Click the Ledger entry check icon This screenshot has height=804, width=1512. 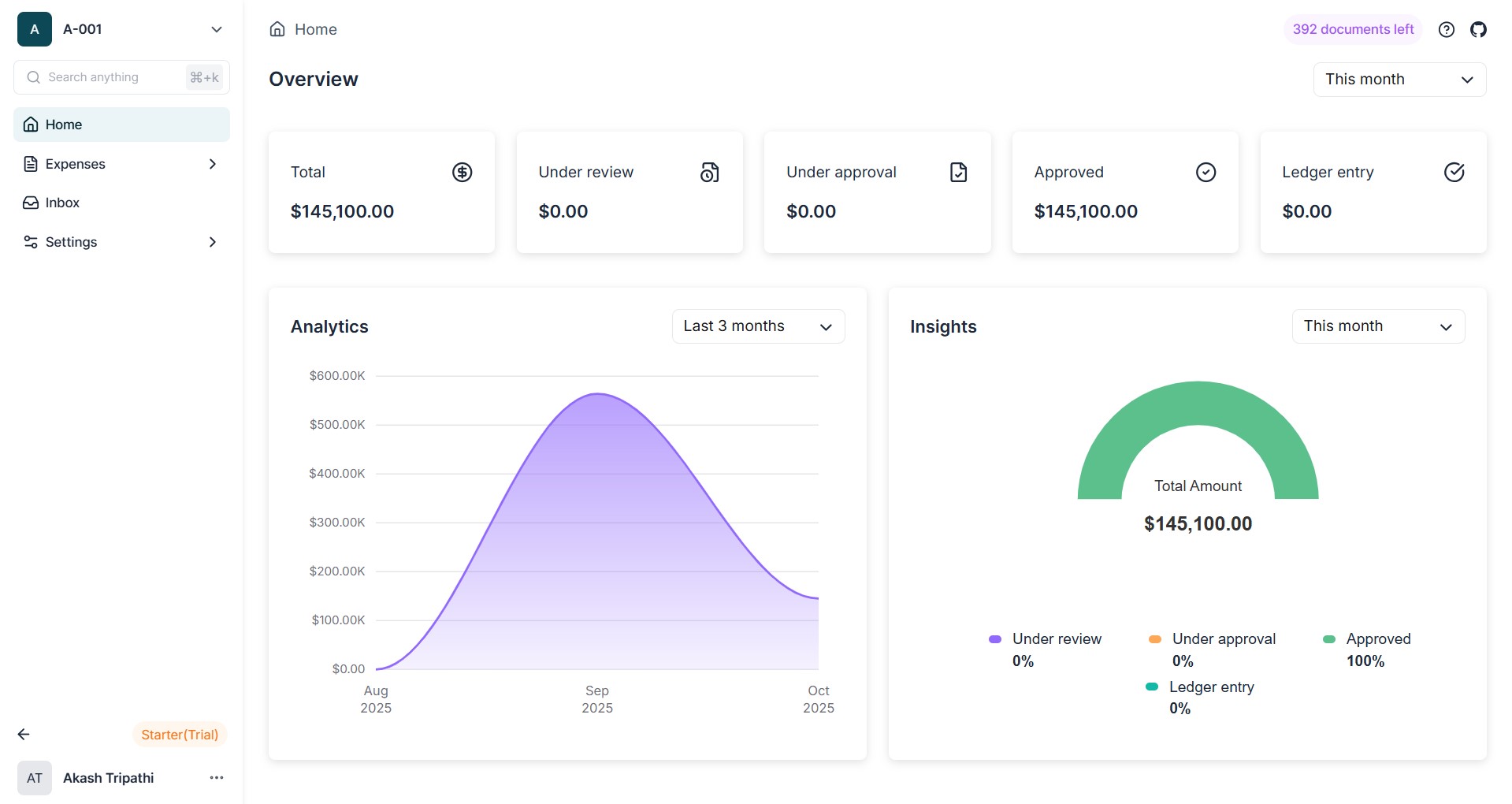click(x=1454, y=172)
